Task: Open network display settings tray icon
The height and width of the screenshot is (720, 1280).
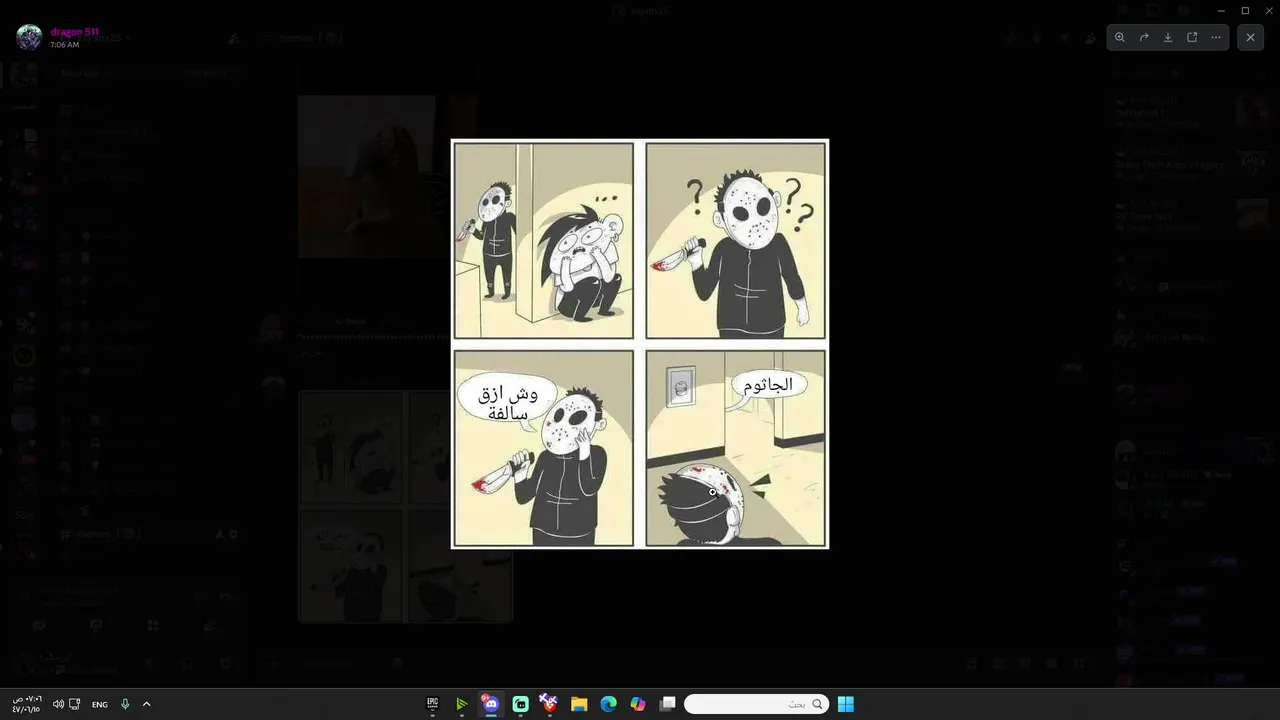Action: [75, 704]
